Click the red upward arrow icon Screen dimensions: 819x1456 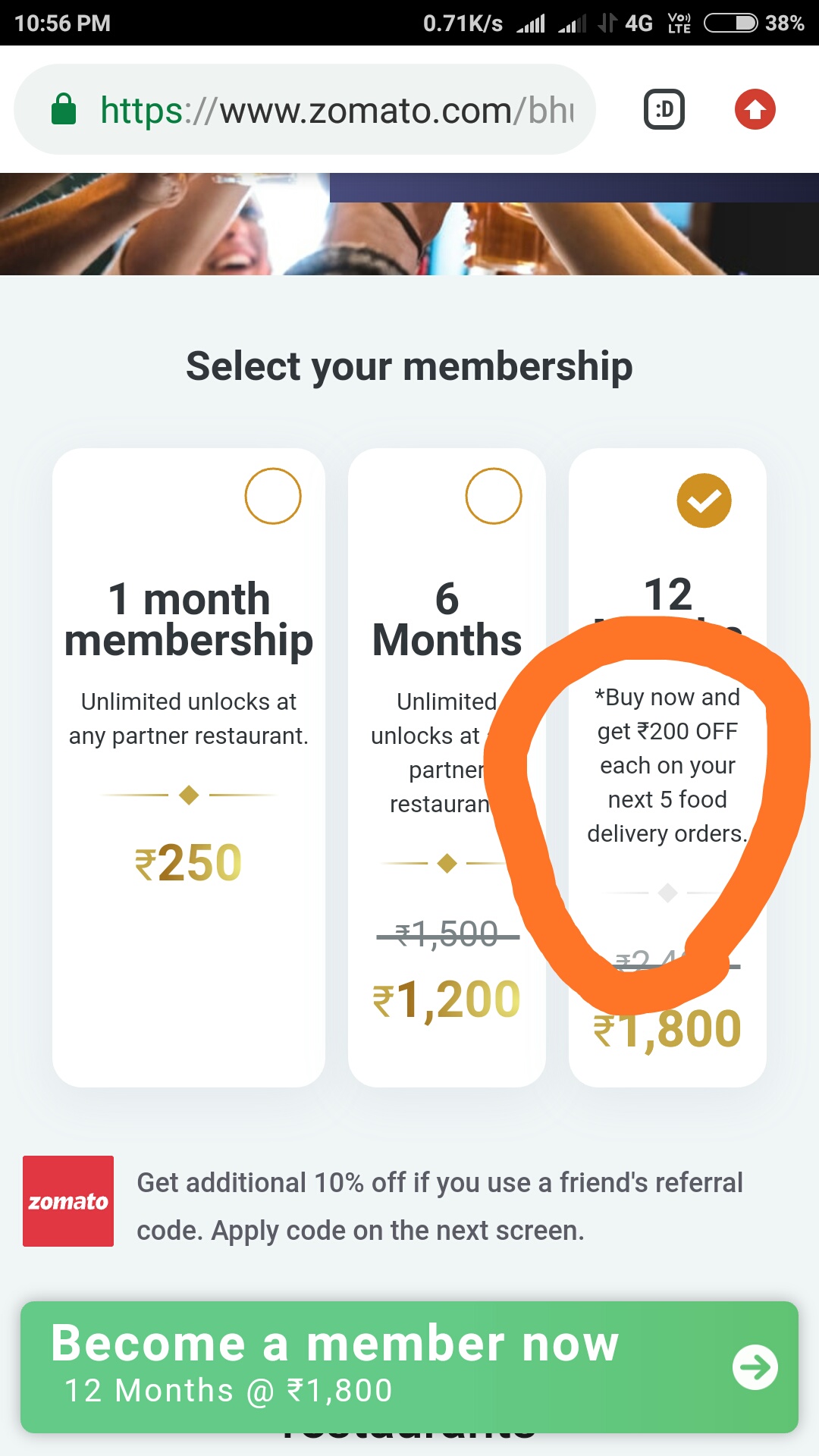click(x=754, y=108)
